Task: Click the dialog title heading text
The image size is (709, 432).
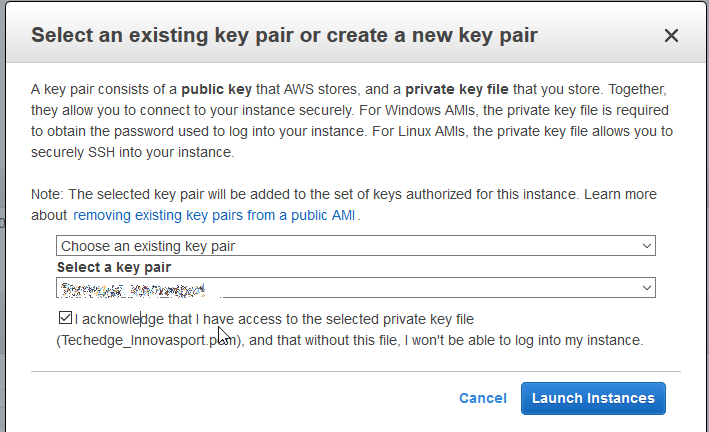Action: click(285, 36)
